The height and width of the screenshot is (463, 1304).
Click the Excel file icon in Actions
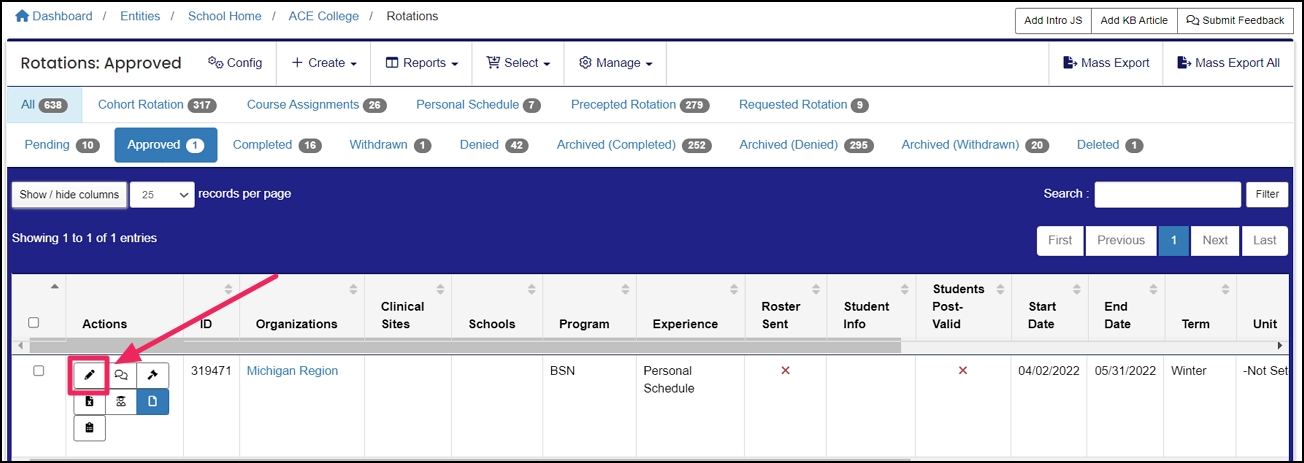pyautogui.click(x=89, y=402)
